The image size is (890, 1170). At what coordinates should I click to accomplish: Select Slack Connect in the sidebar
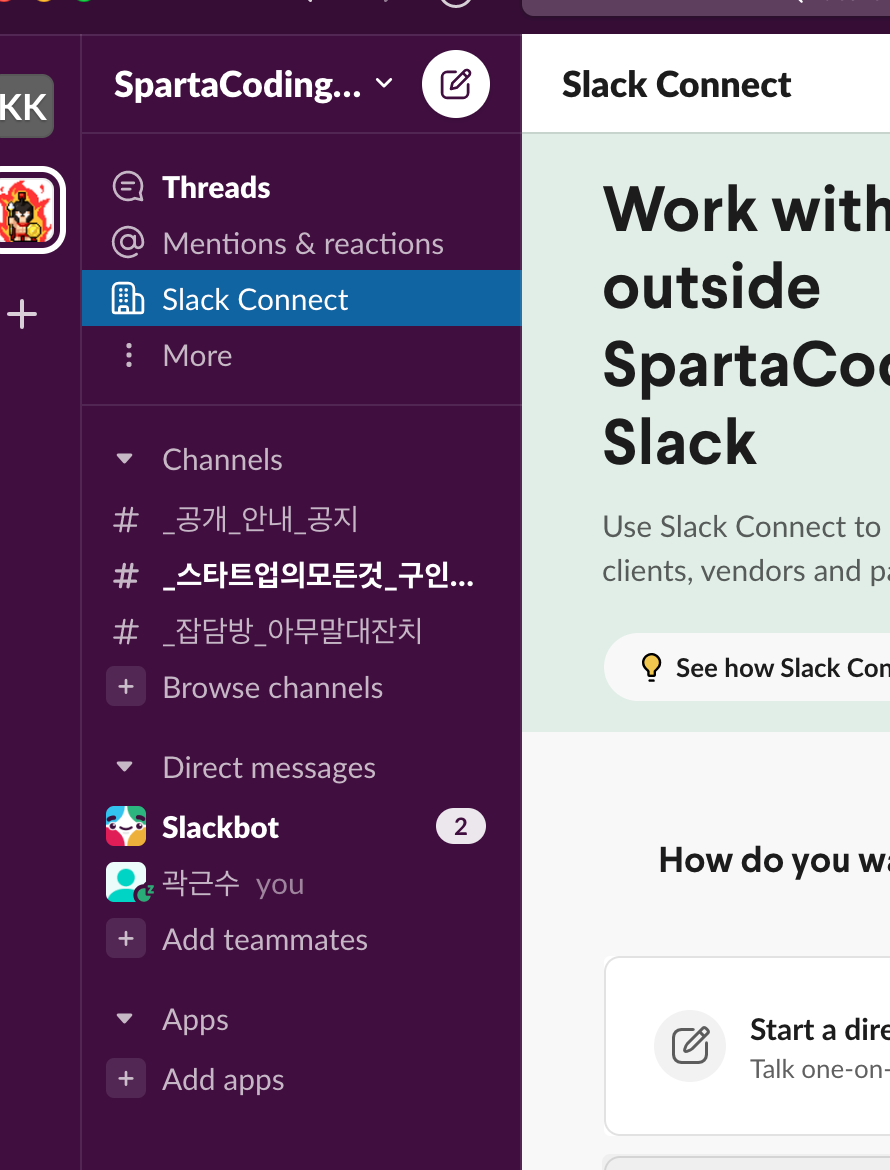(x=301, y=298)
